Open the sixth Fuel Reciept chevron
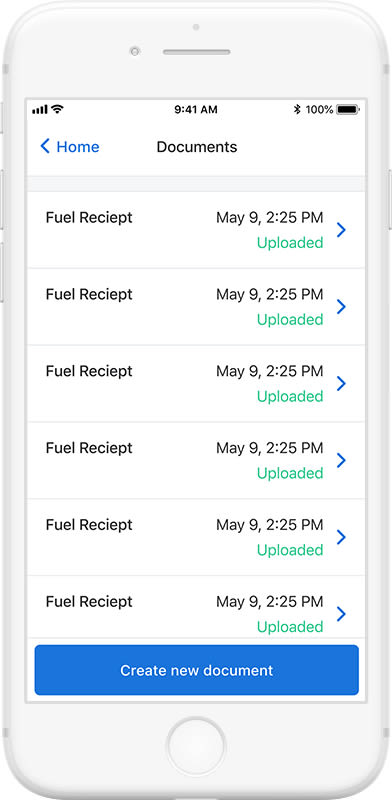The width and height of the screenshot is (392, 800). click(x=341, y=614)
